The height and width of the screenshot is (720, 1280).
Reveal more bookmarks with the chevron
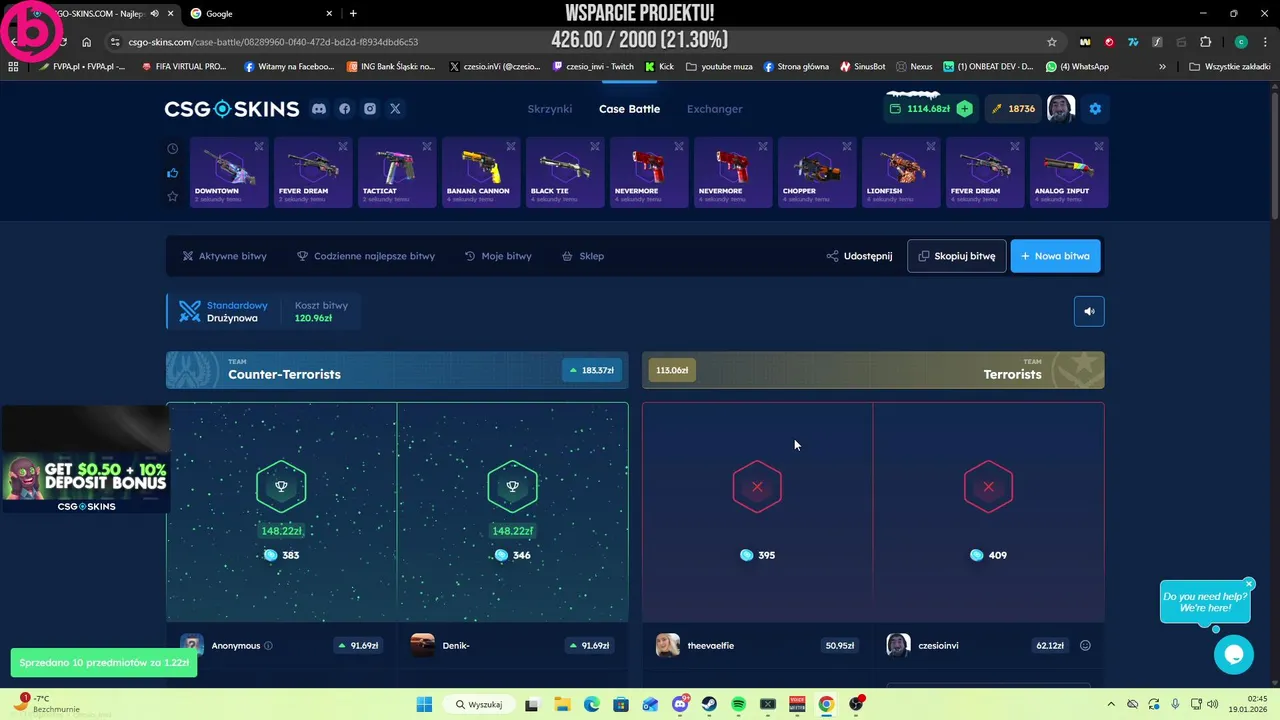click(x=1162, y=67)
